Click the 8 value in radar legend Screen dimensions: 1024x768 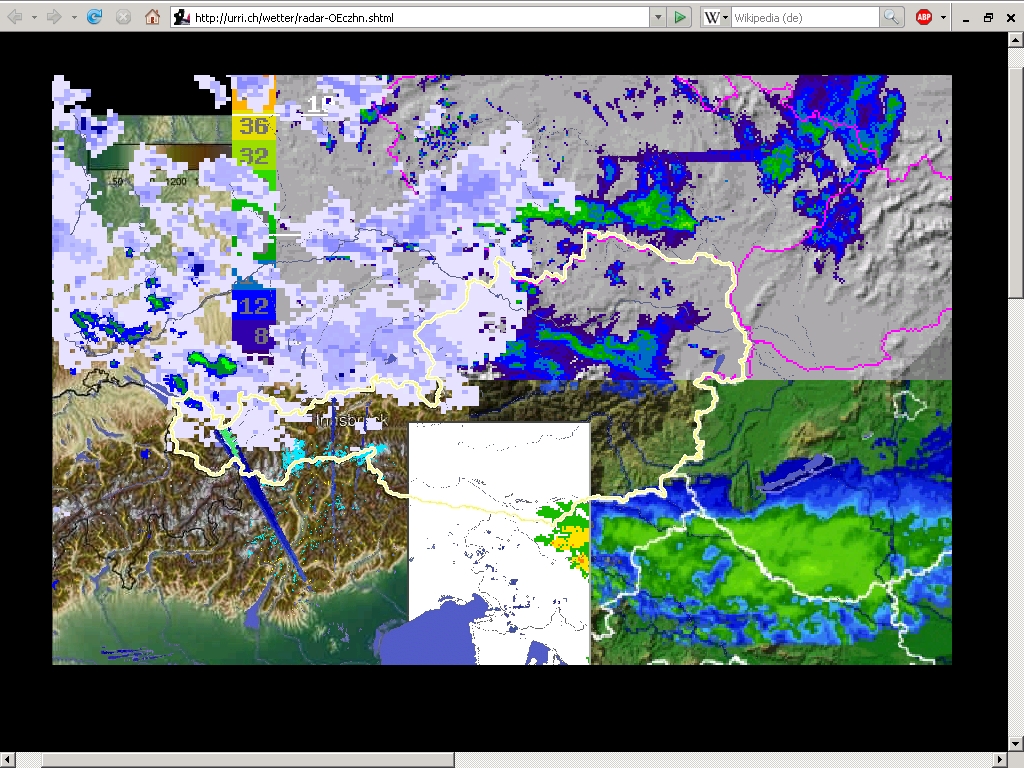tap(261, 336)
